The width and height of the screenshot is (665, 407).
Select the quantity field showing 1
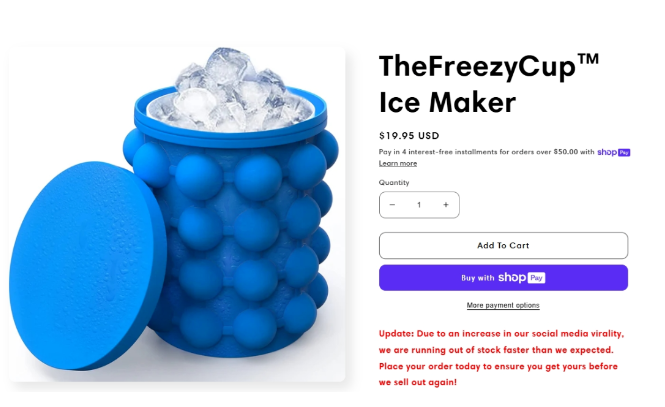(x=419, y=205)
